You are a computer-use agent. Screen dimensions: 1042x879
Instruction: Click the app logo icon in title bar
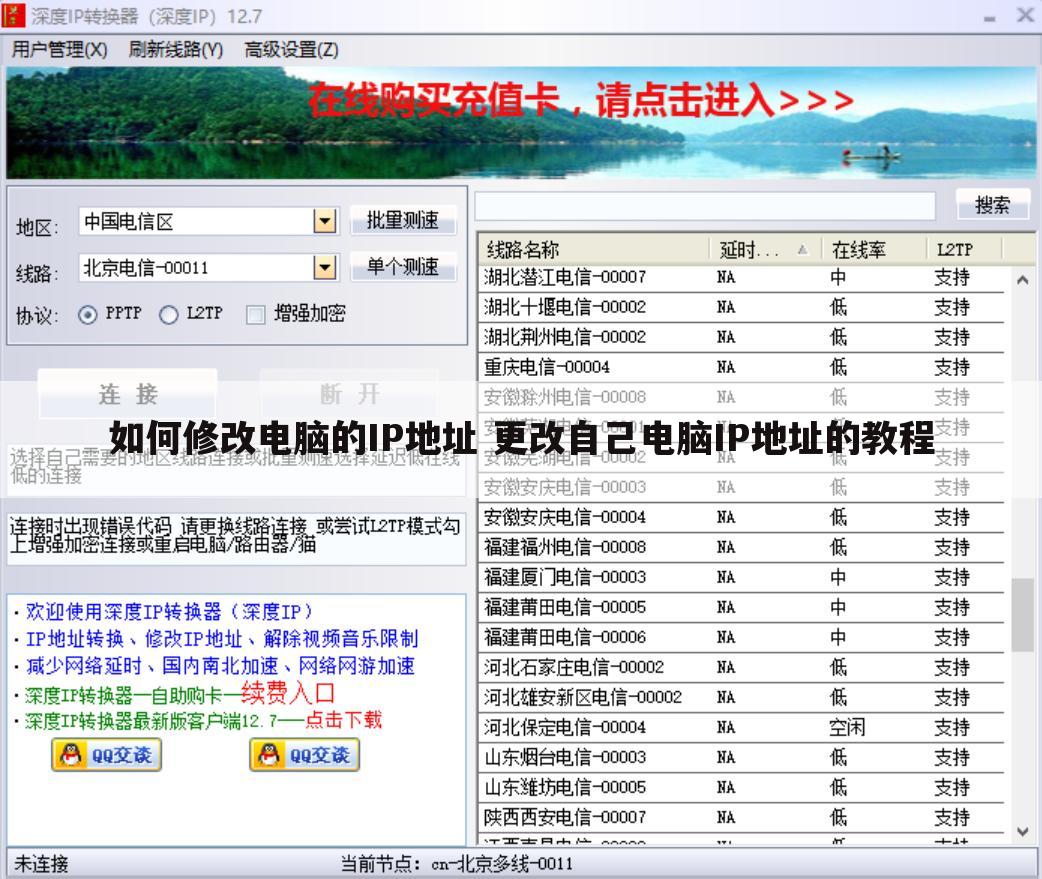tap(14, 15)
